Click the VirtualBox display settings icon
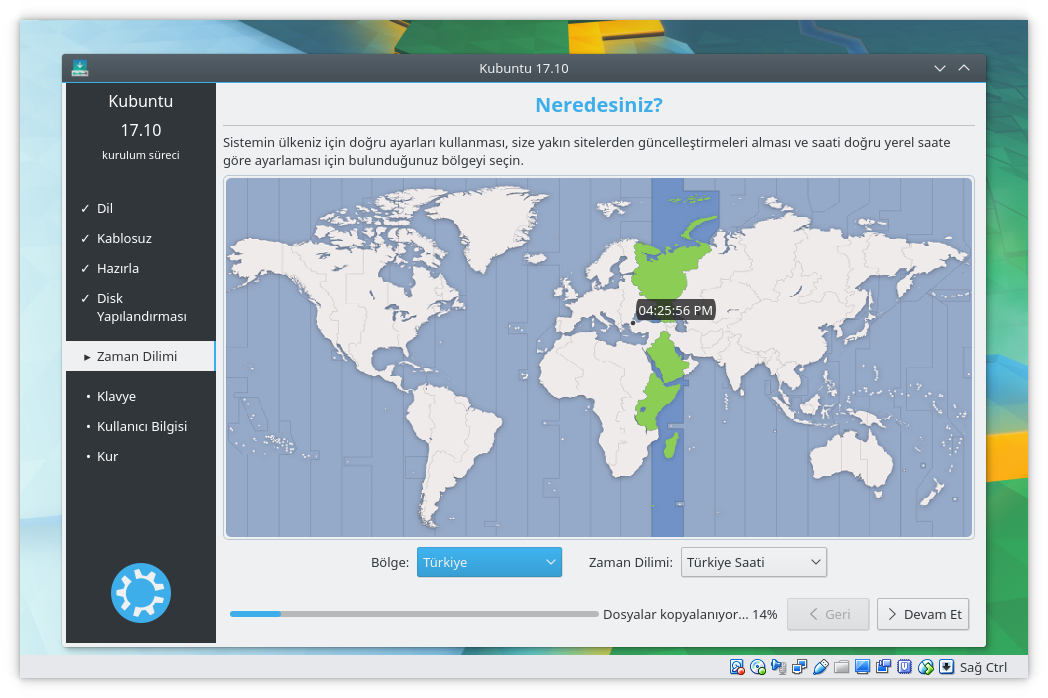This screenshot has width=1048, height=698. pos(862,667)
